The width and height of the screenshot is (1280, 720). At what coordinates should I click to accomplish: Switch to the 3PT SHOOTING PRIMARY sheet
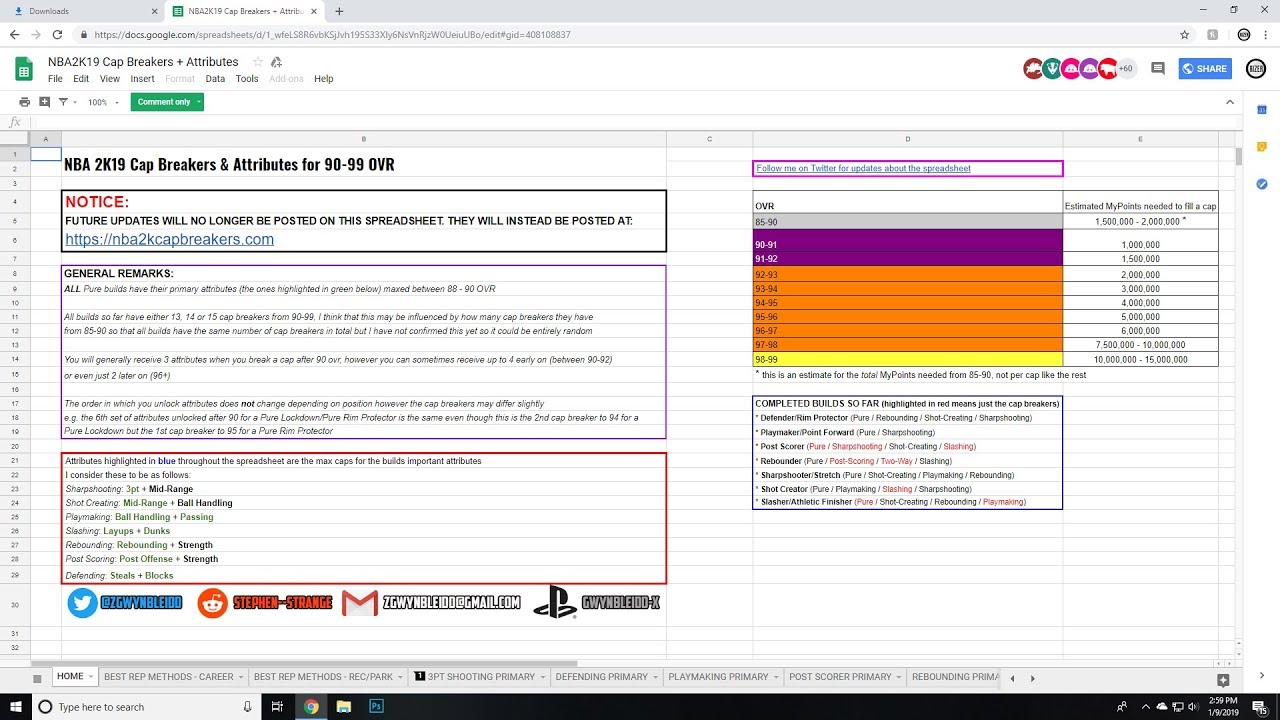[x=481, y=677]
